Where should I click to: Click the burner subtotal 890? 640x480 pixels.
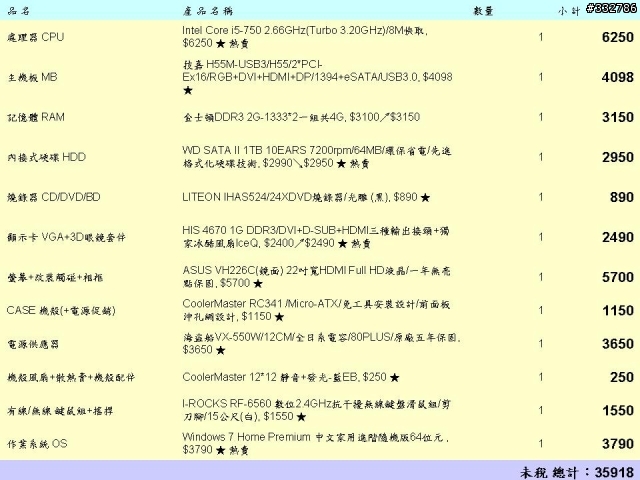(622, 197)
